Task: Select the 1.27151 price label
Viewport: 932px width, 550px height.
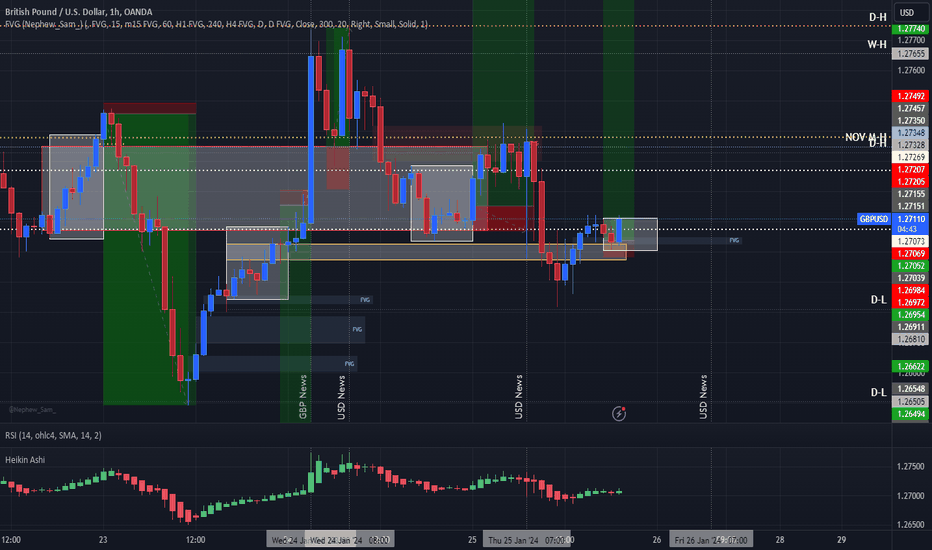Action: (x=911, y=206)
